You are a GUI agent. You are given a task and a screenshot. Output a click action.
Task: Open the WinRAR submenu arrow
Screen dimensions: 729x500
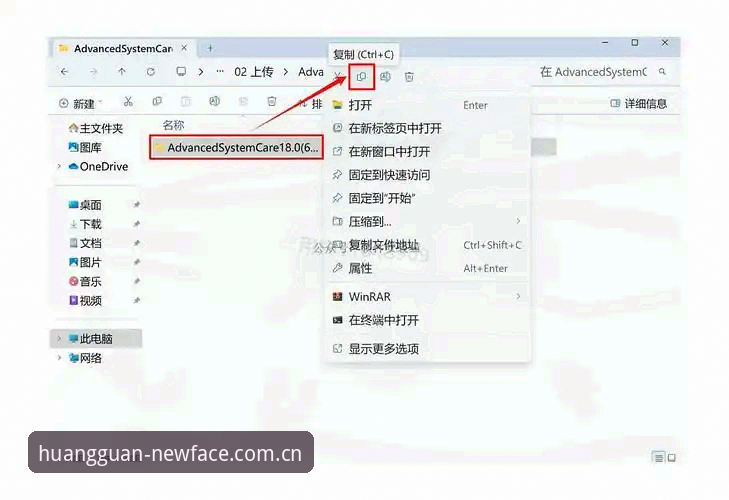(x=518, y=296)
